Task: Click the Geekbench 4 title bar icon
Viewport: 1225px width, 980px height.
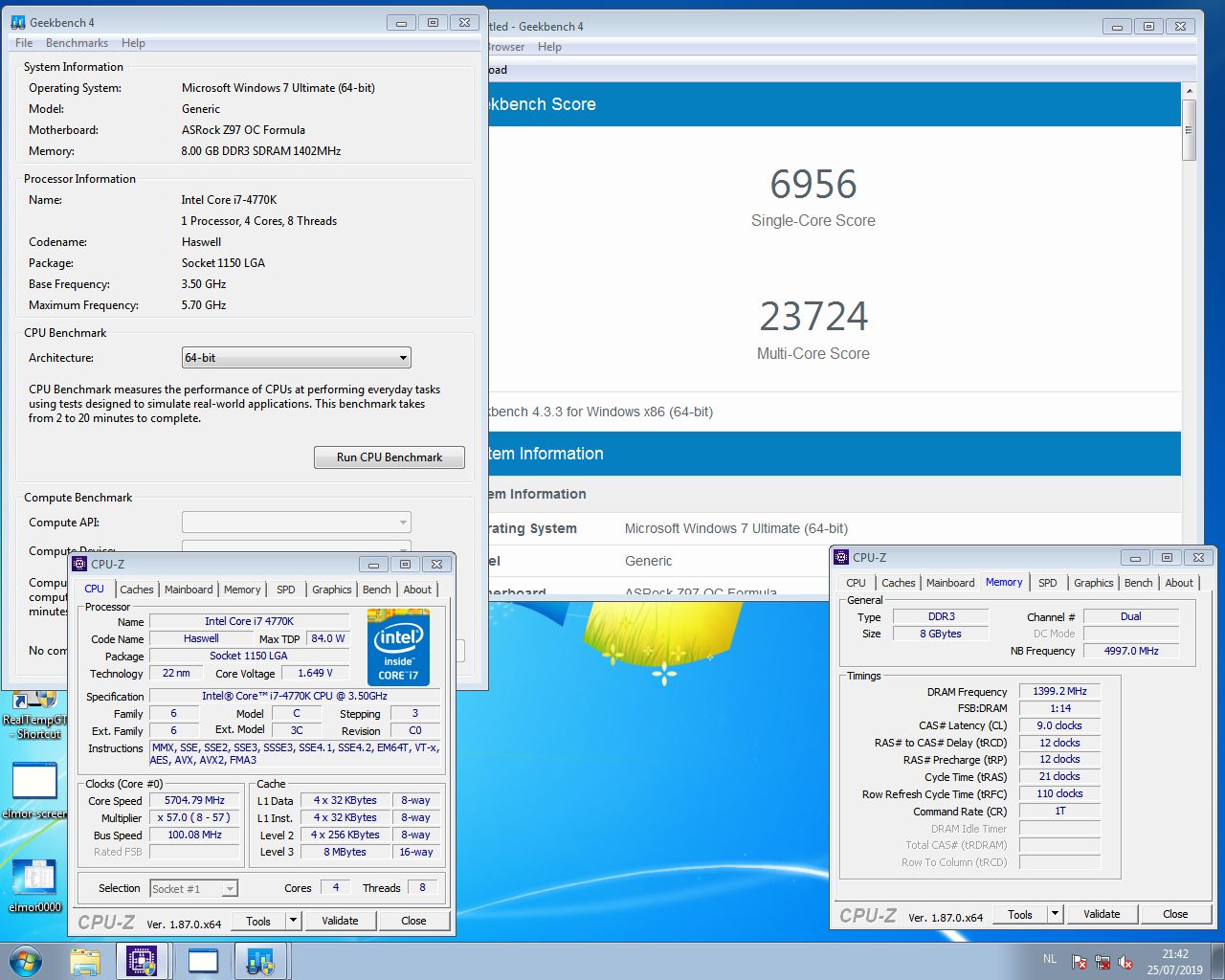Action: coord(18,22)
